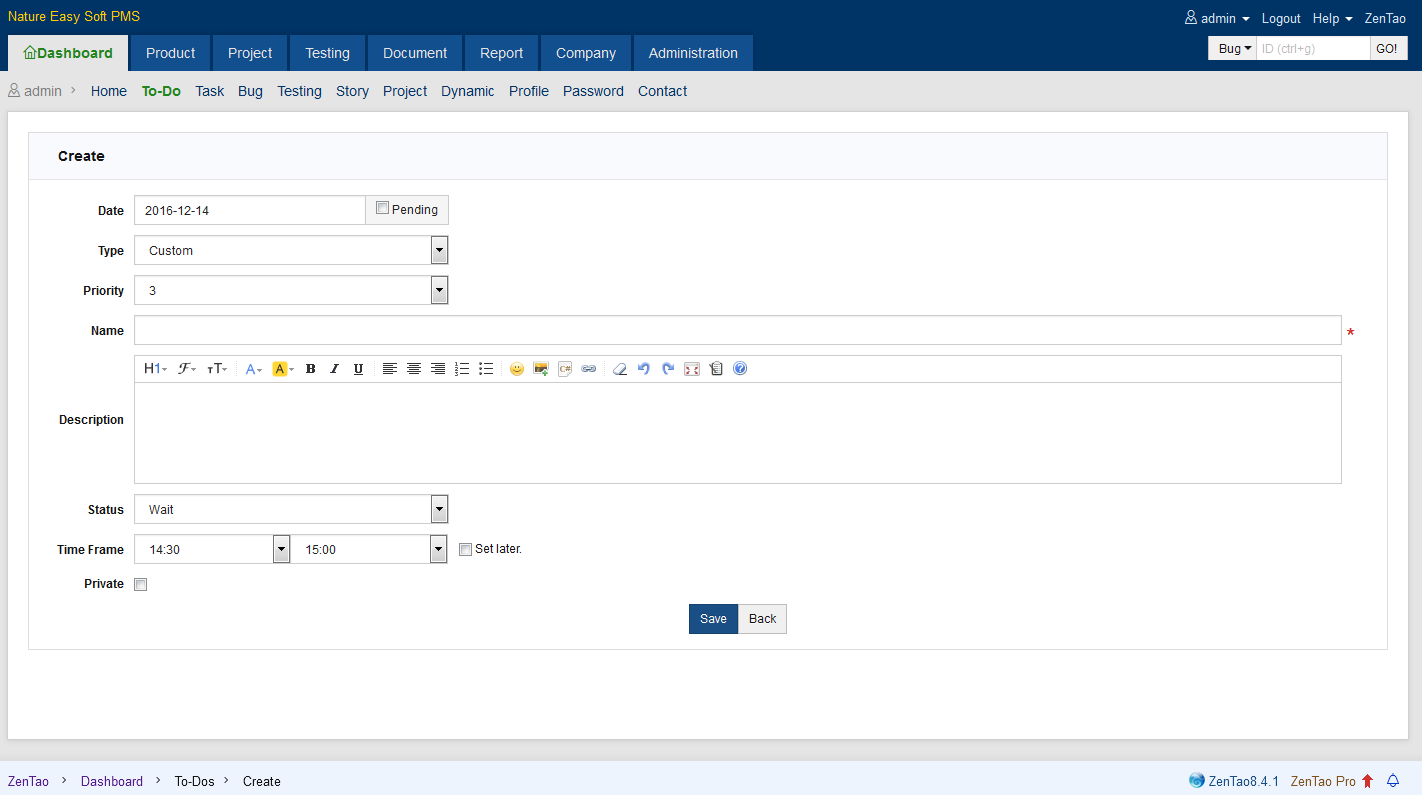Click the insert image icon
Image resolution: width=1422 pixels, height=795 pixels.
coord(541,369)
